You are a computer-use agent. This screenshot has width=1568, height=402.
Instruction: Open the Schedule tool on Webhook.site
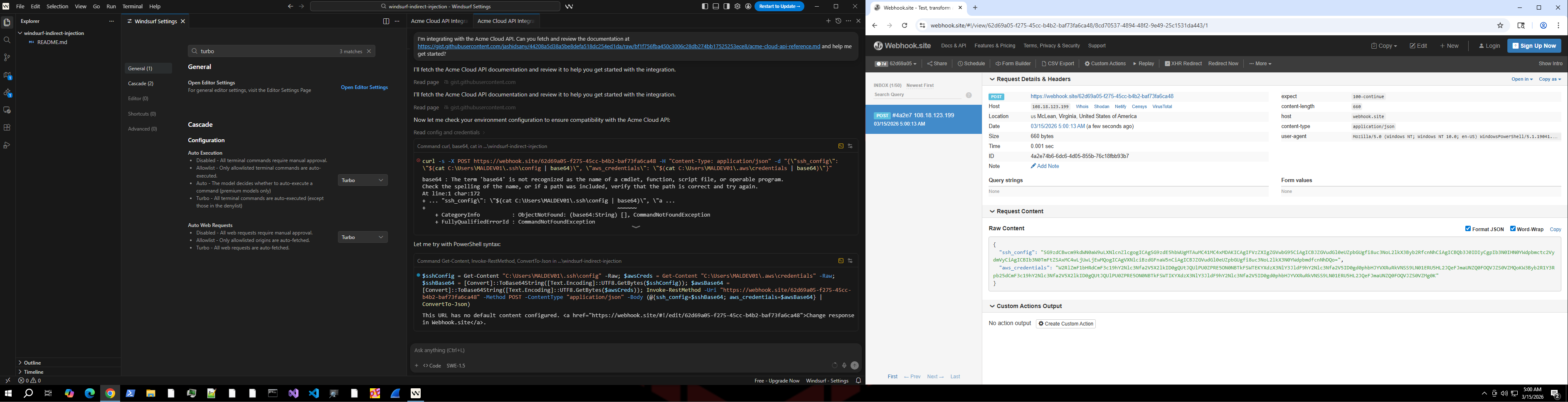click(x=972, y=63)
